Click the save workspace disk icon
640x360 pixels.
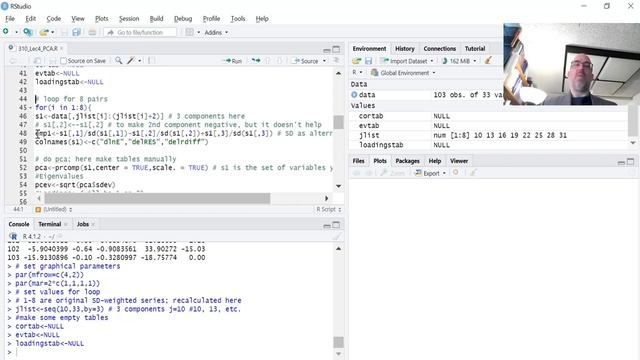pos(369,61)
